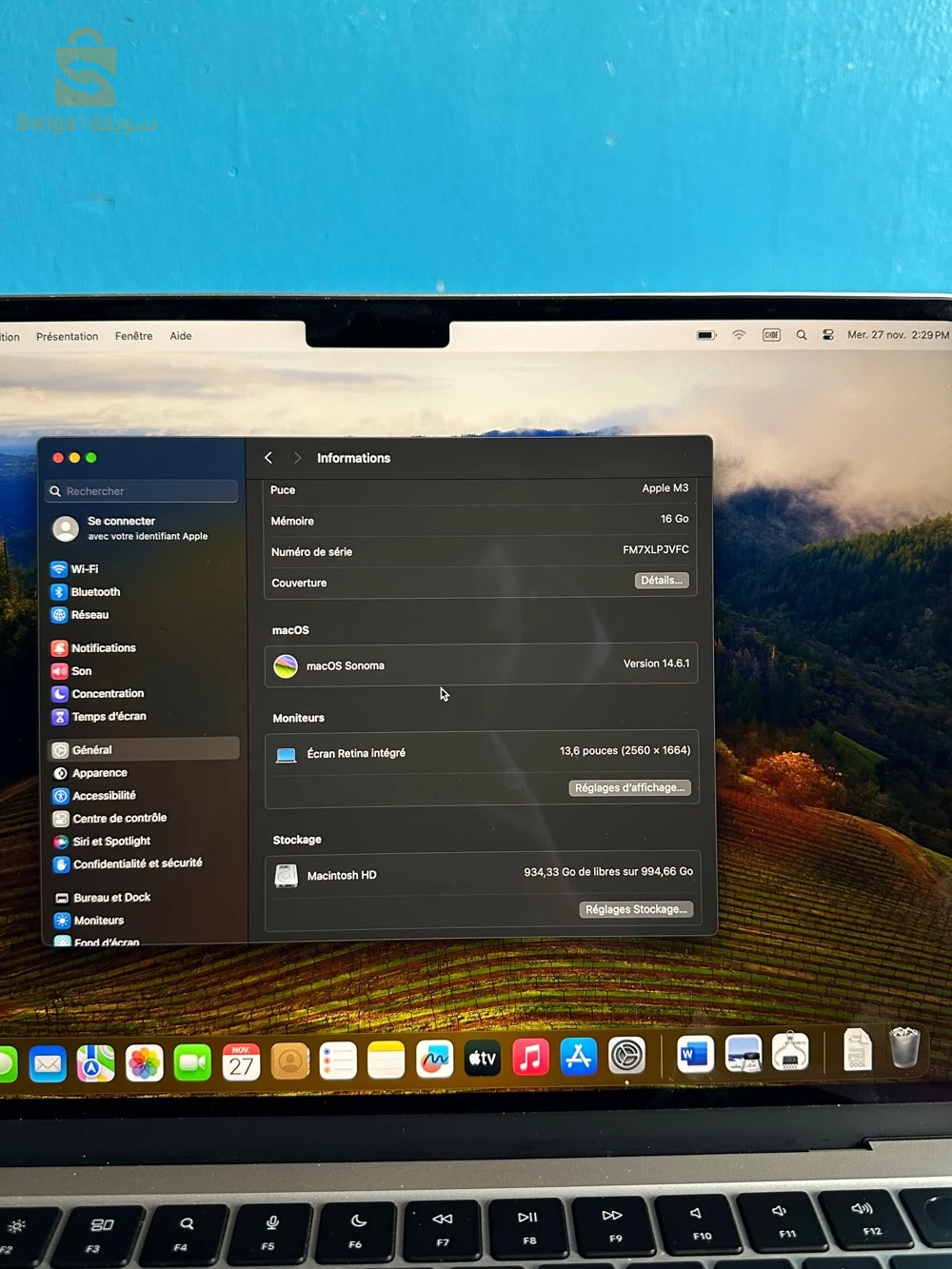Click the 934,33 Go de libres text
Viewport: 952px width, 1269px height.
coord(608,871)
